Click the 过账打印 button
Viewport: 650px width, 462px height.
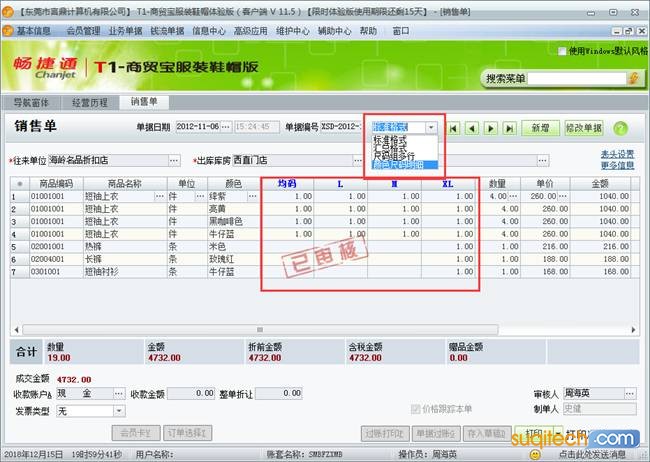(385, 433)
